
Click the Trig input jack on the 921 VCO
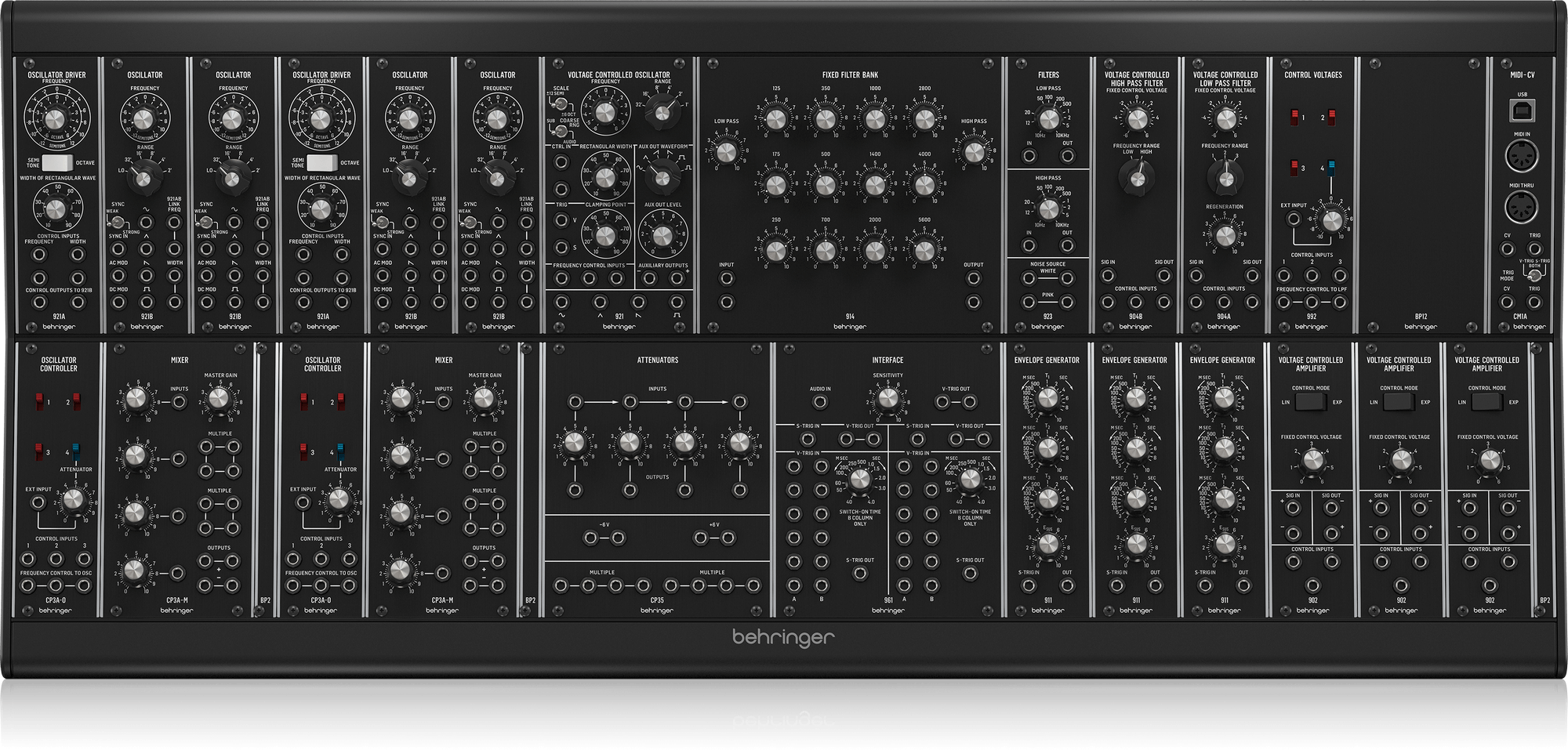point(561,220)
